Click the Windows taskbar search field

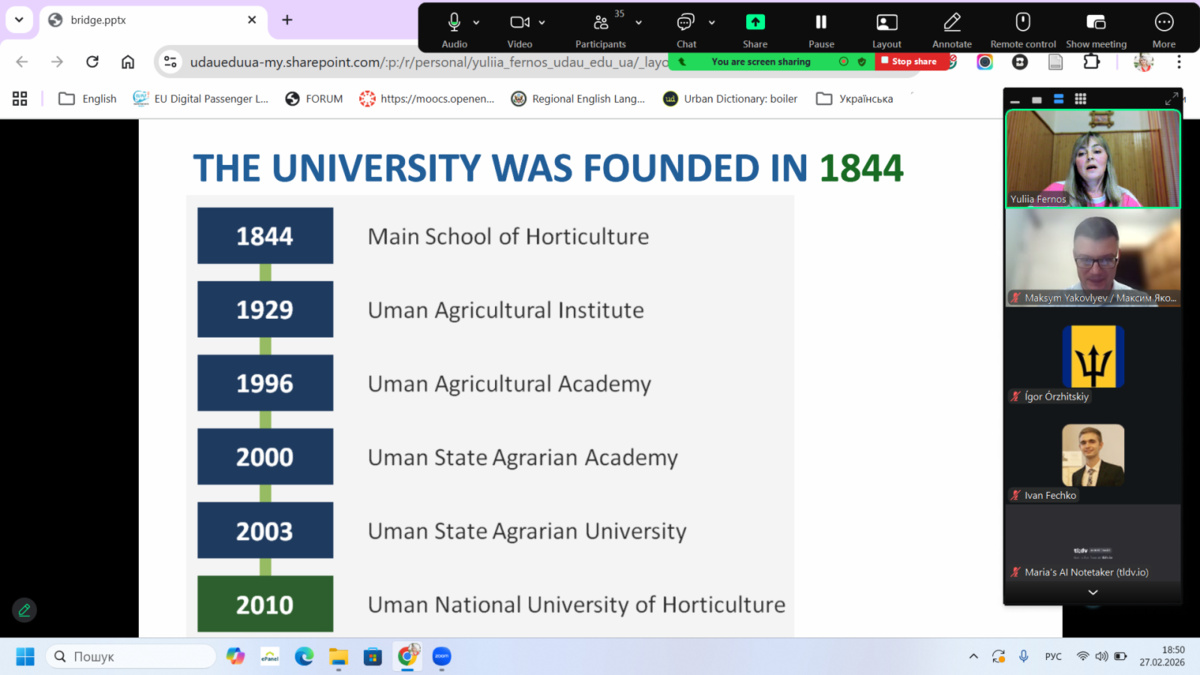130,657
